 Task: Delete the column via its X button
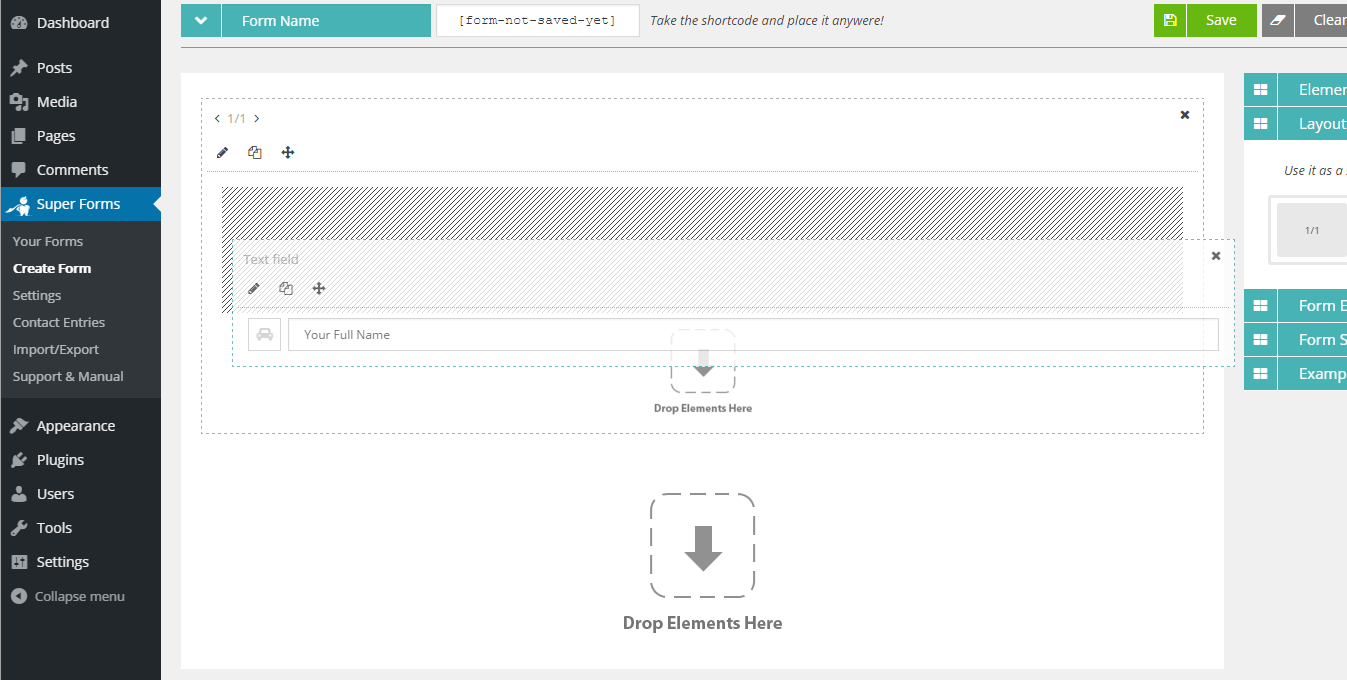pos(1184,114)
